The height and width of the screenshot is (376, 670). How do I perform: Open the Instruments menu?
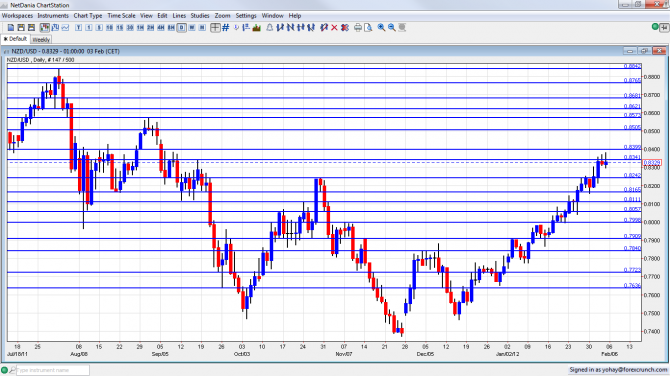[x=53, y=16]
